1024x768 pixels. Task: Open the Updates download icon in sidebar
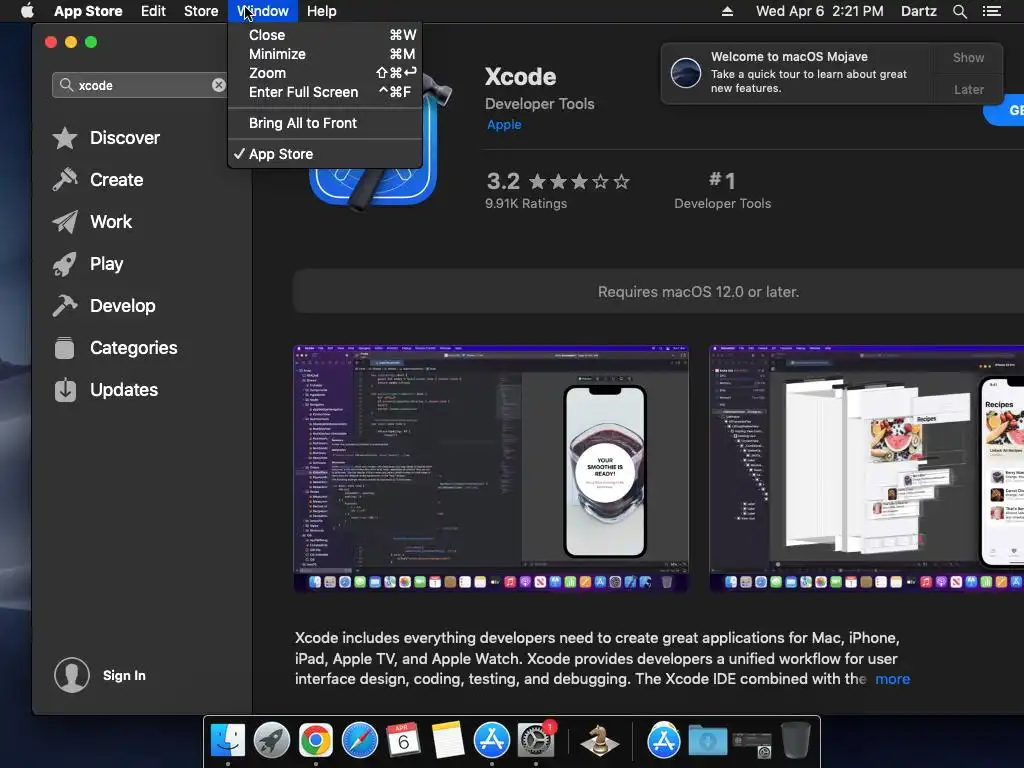click(65, 390)
